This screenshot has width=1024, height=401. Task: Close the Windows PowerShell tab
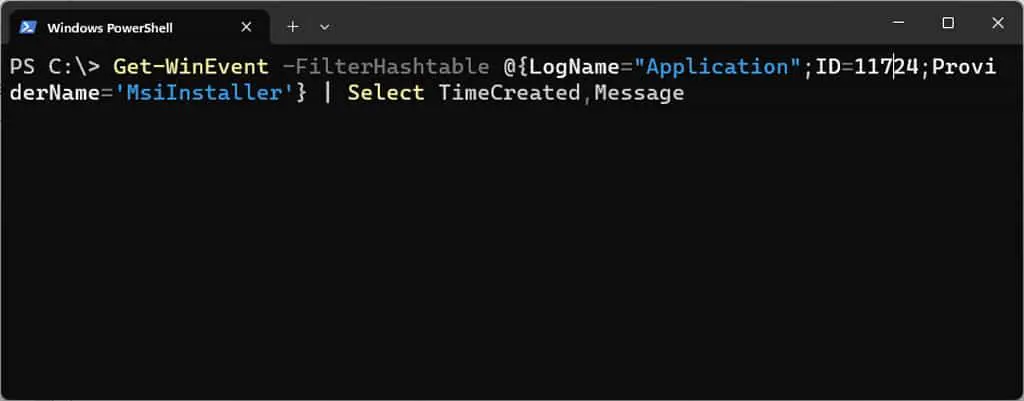point(246,27)
